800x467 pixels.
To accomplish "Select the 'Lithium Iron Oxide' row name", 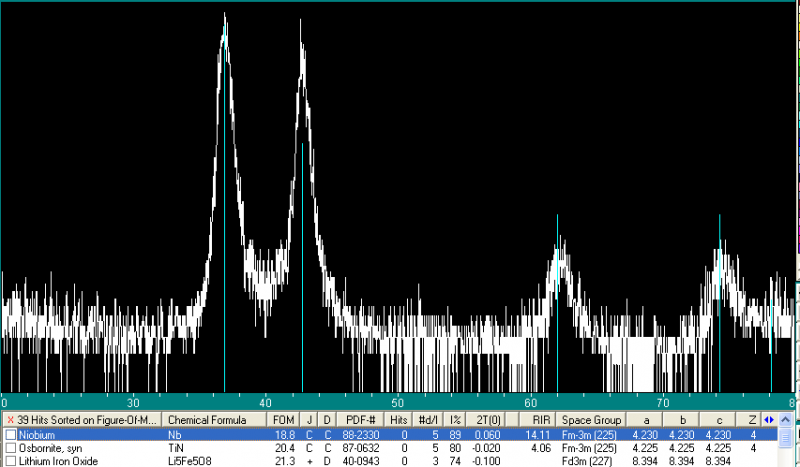I will tap(58, 461).
